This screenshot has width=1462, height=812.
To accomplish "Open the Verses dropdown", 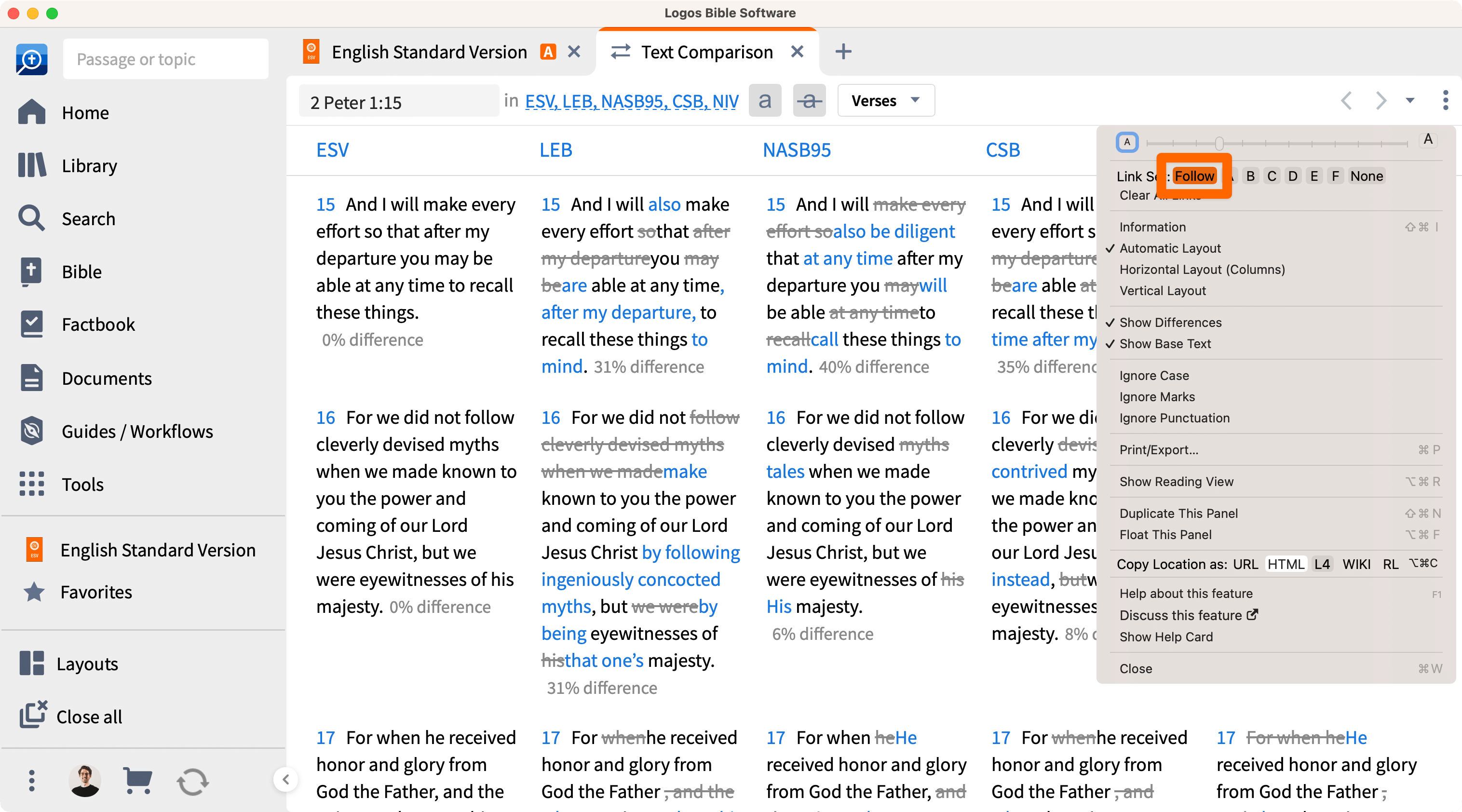I will point(885,100).
